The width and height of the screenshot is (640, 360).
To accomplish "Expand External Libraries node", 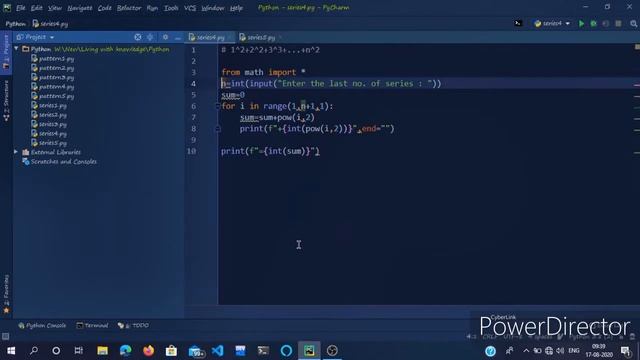I will (16, 152).
